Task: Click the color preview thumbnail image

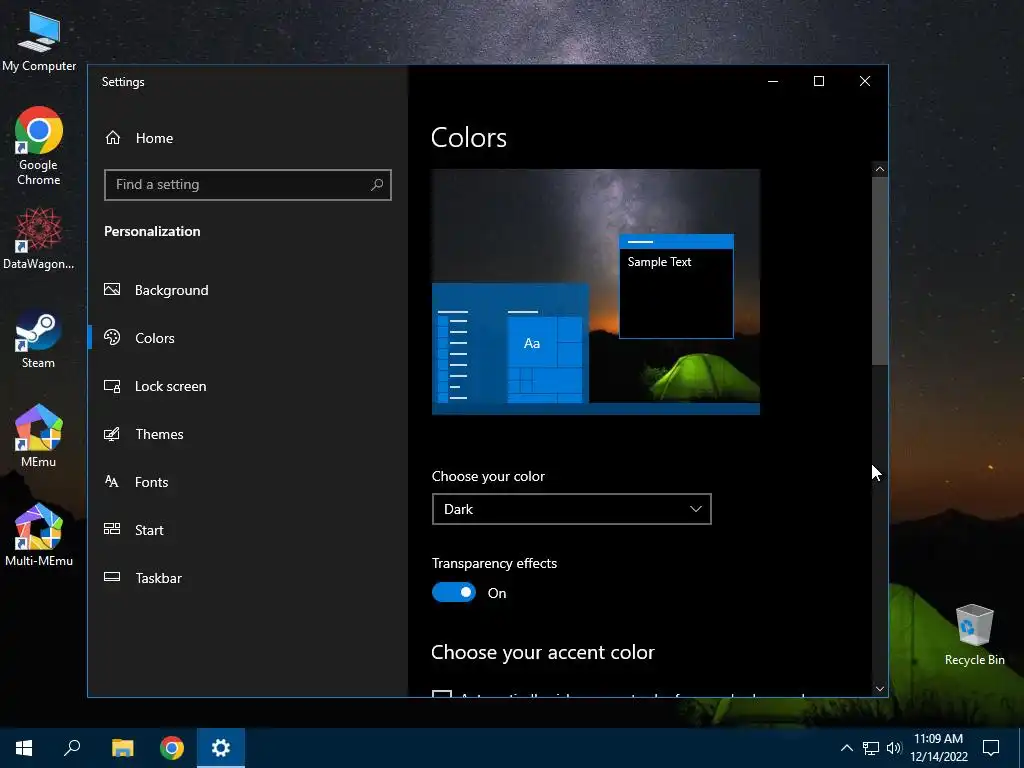Action: pos(596,292)
